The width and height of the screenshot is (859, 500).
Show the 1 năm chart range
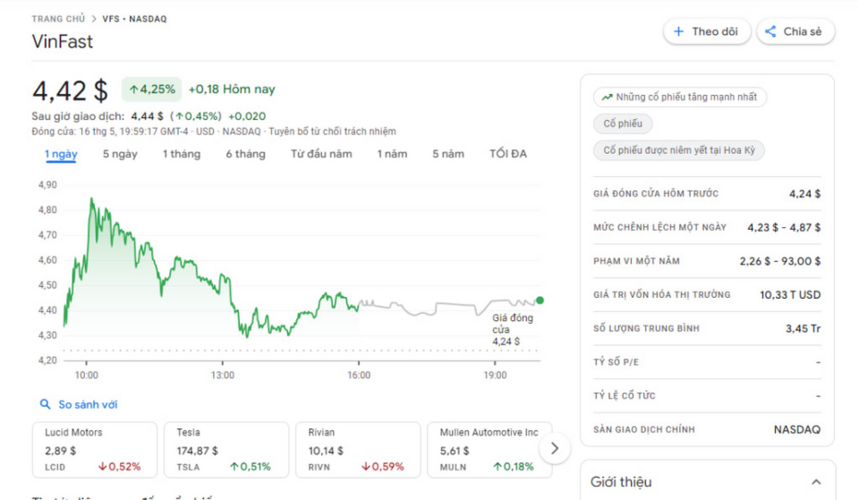pyautogui.click(x=392, y=154)
